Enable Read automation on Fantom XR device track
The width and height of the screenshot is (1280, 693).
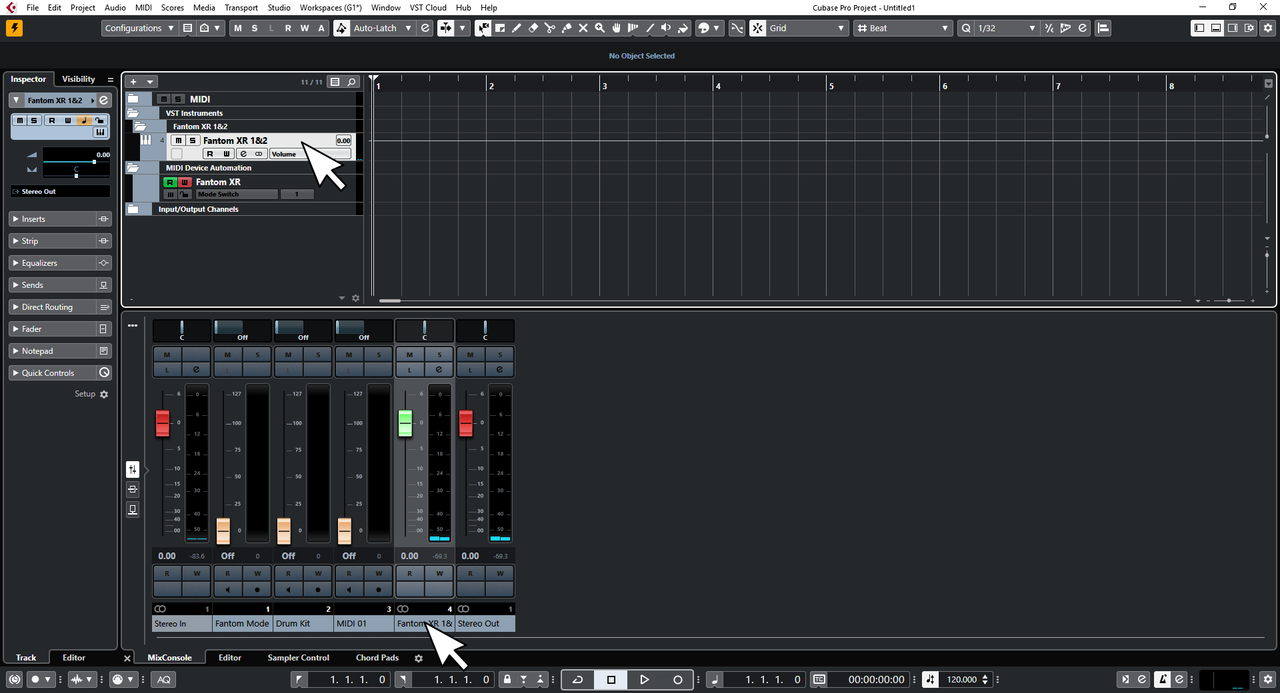(x=170, y=182)
